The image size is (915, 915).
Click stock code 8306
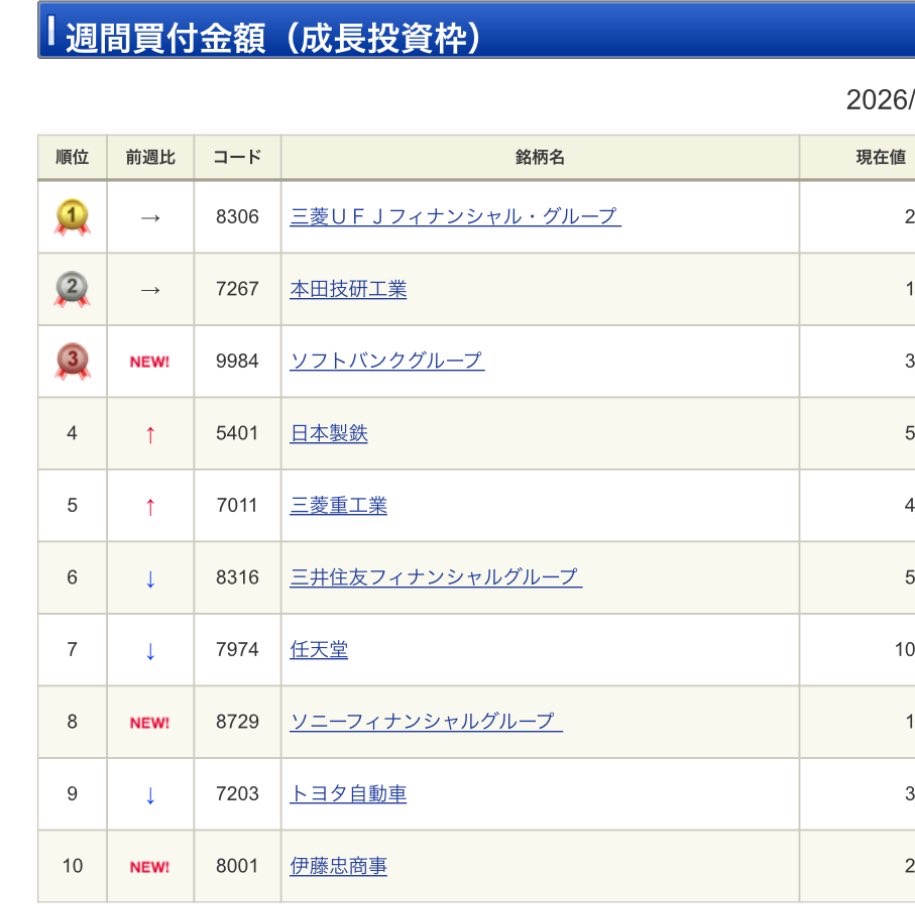[x=237, y=217]
